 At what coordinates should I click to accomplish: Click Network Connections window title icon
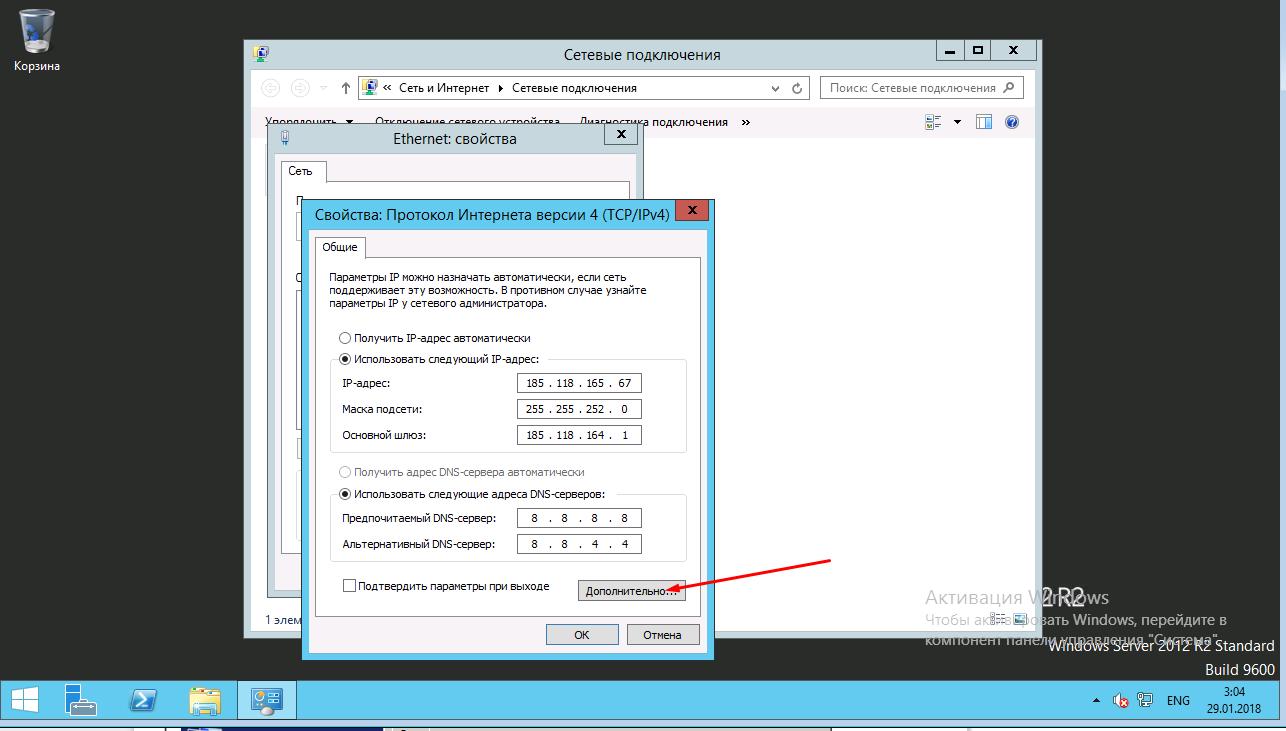click(x=261, y=54)
